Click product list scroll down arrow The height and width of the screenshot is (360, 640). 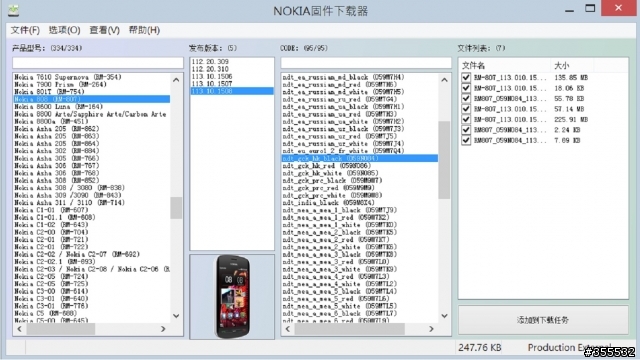[x=176, y=316]
